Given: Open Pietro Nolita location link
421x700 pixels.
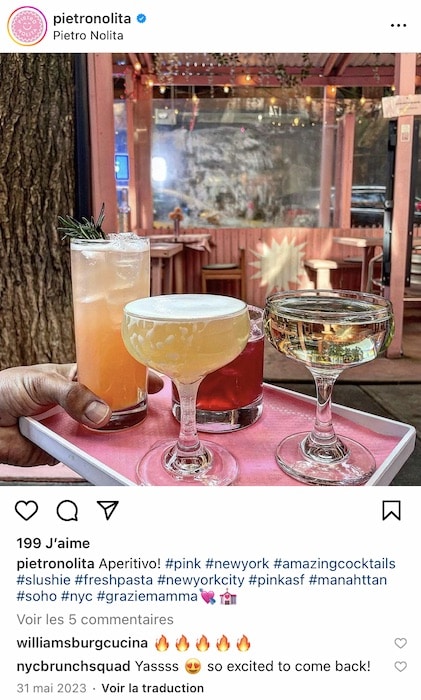Looking at the screenshot, I should [x=88, y=35].
